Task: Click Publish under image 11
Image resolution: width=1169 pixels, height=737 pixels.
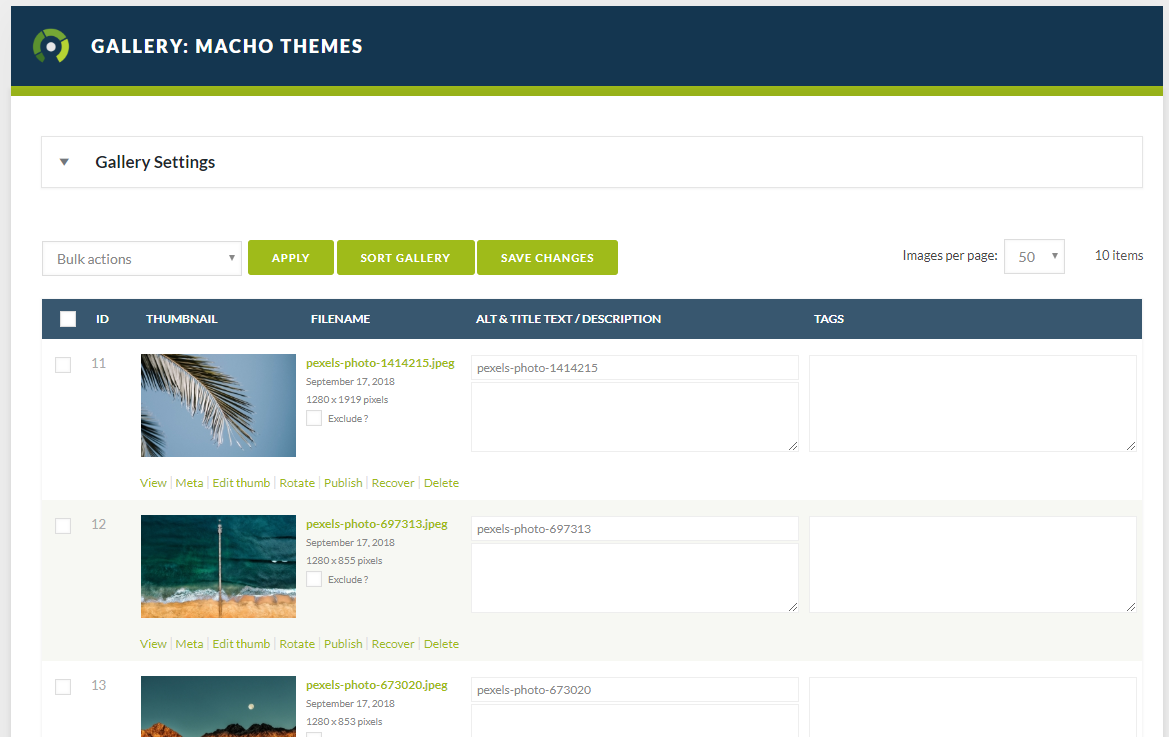Action: [343, 483]
